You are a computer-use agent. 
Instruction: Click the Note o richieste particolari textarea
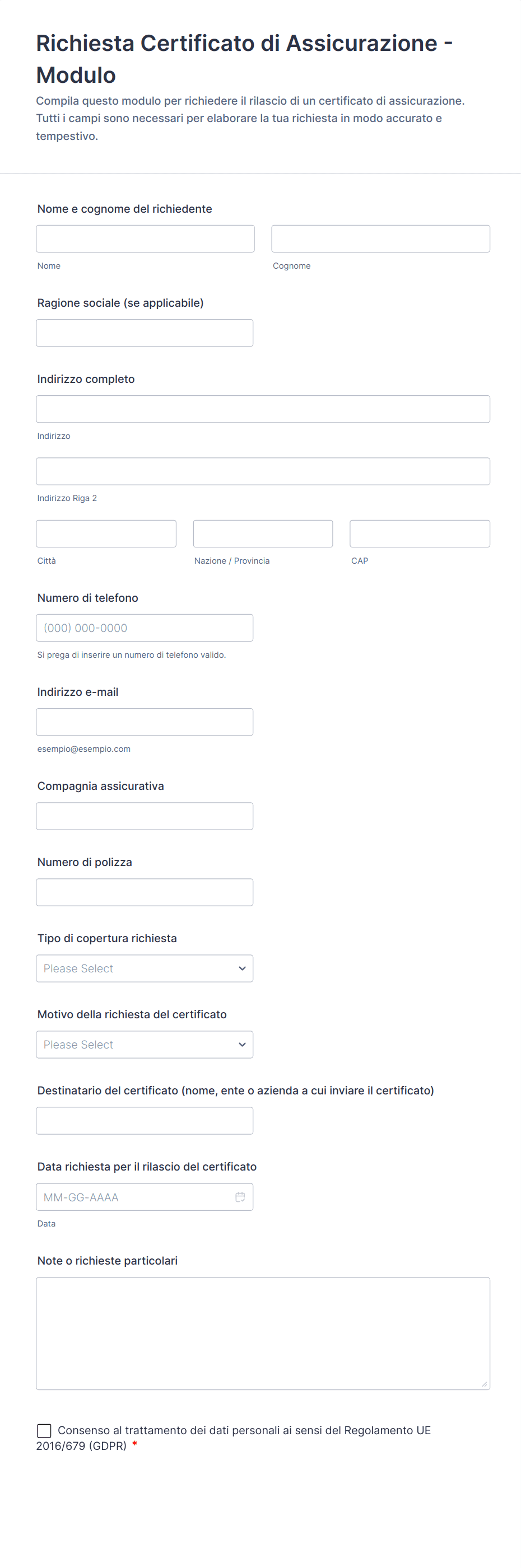263,1333
